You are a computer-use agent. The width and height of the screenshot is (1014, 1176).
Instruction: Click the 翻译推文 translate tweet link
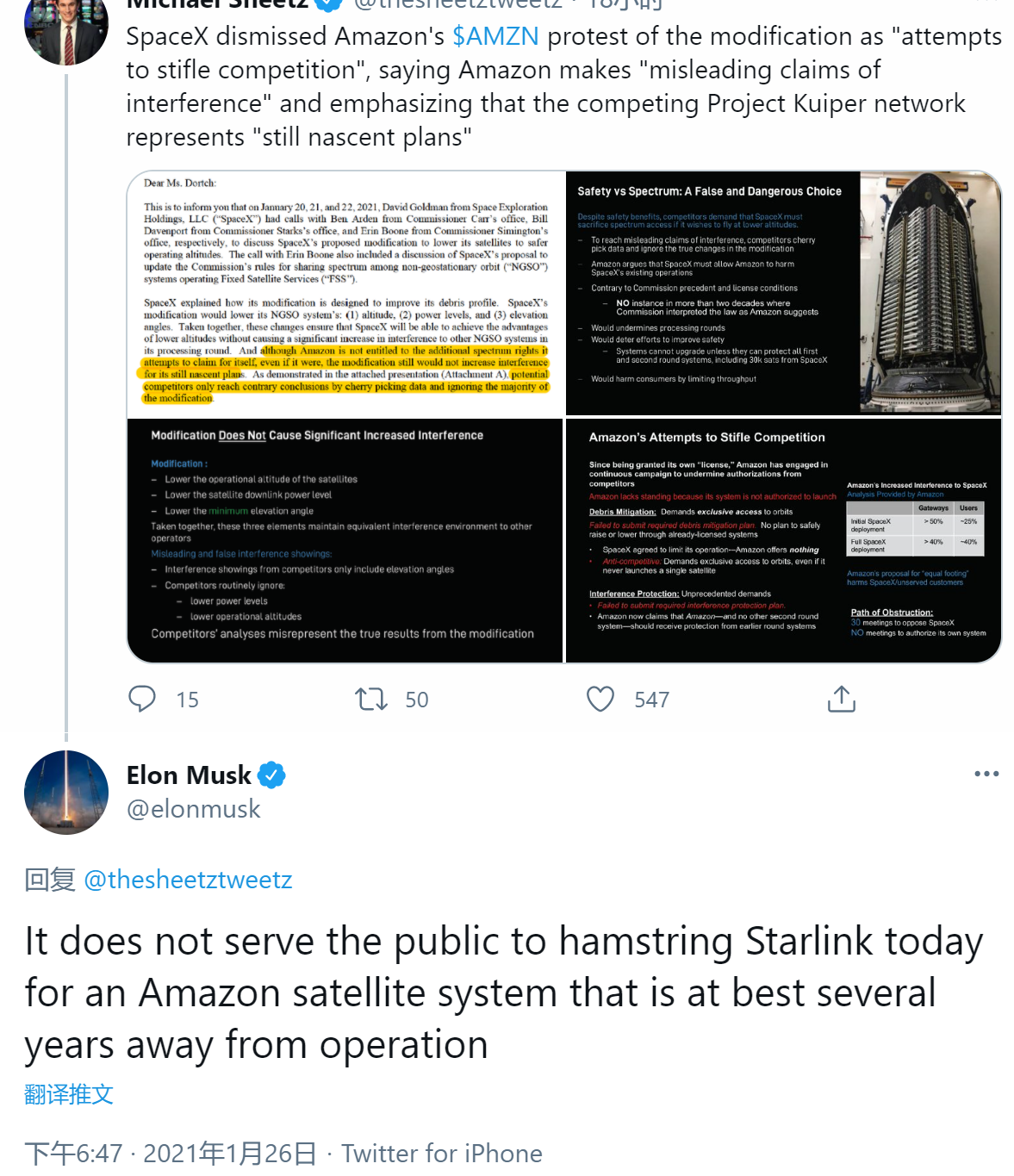pos(69,1094)
